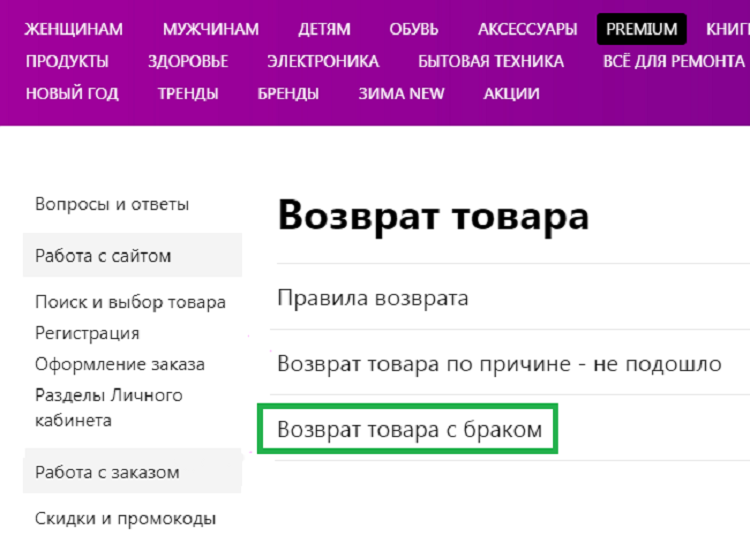Open the ПРОДУКТЫ category
The image size is (750, 536).
(67, 61)
